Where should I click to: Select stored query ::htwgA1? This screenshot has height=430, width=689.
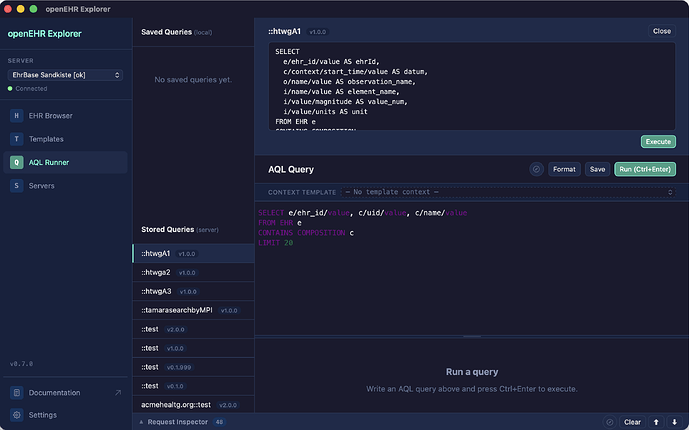[x=194, y=254]
